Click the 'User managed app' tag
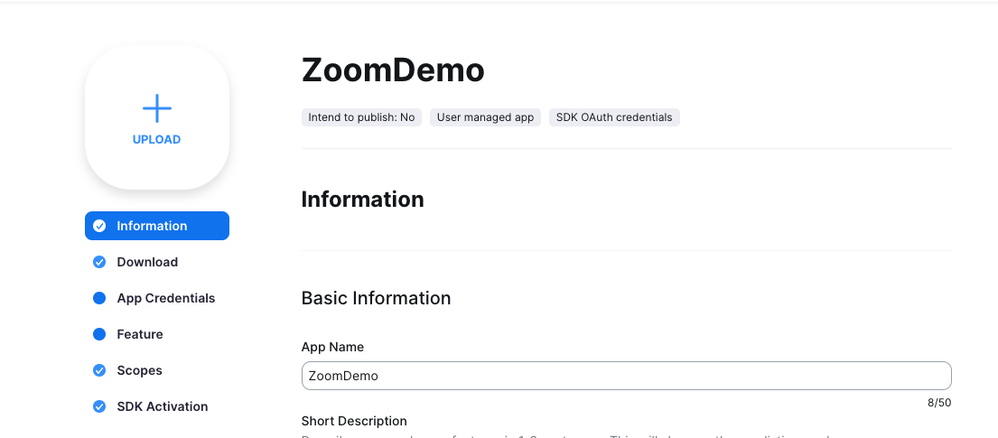998x438 pixels. click(x=485, y=117)
